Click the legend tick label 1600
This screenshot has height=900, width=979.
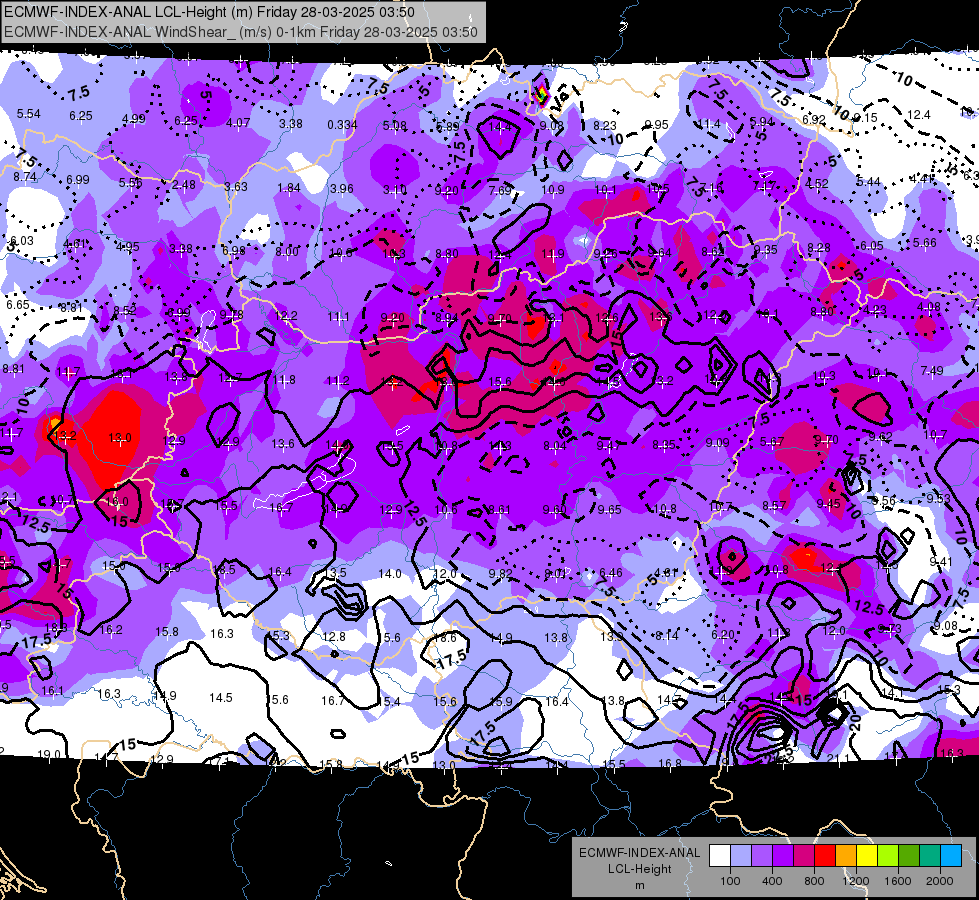tap(898, 881)
